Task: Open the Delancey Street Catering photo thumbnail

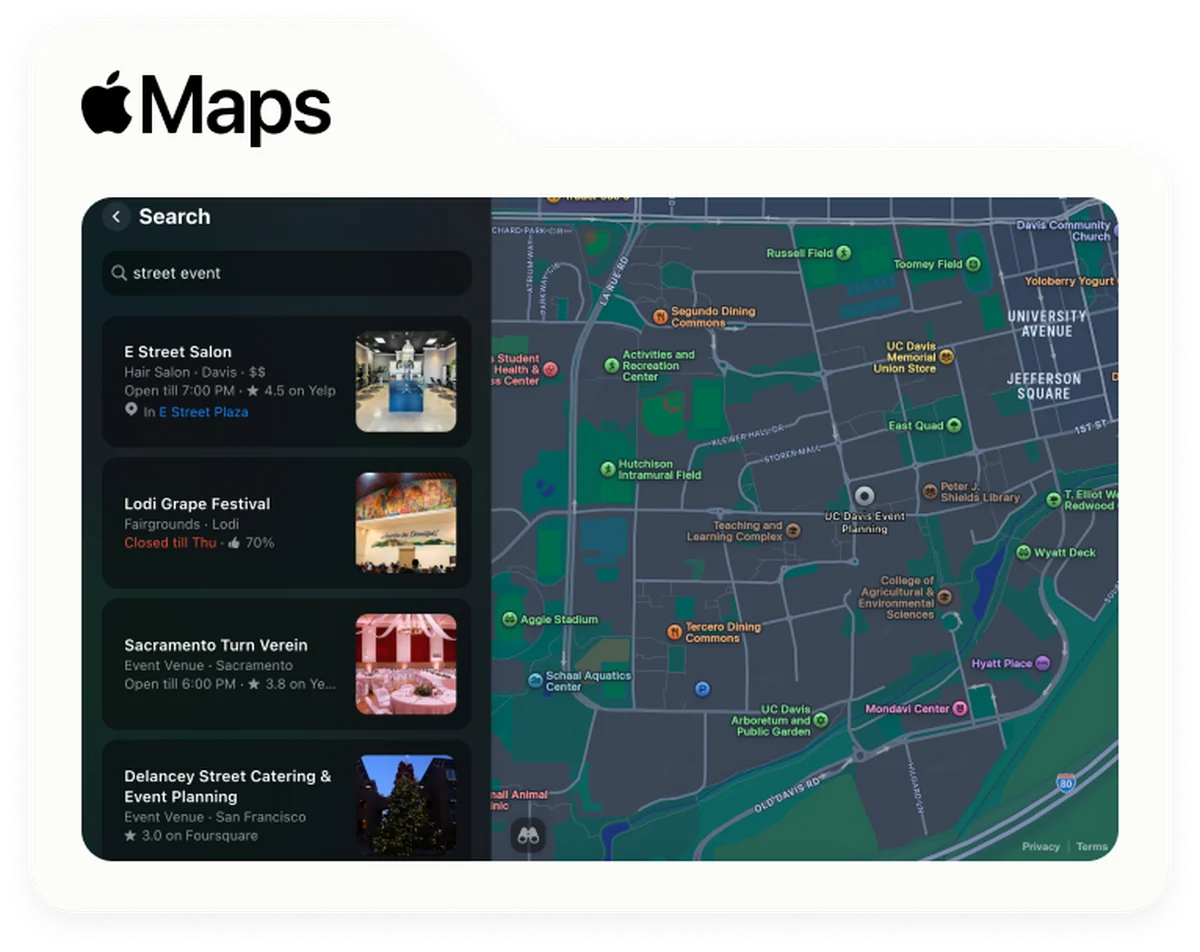Action: coord(406,805)
